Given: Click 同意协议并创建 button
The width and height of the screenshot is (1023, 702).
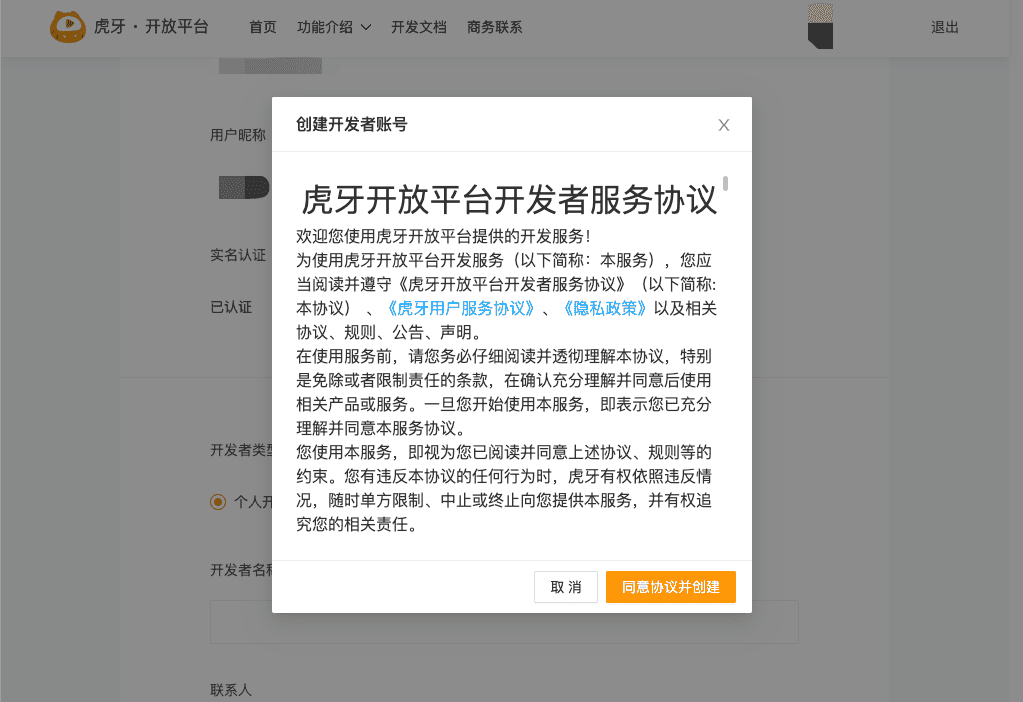Looking at the screenshot, I should pyautogui.click(x=670, y=587).
